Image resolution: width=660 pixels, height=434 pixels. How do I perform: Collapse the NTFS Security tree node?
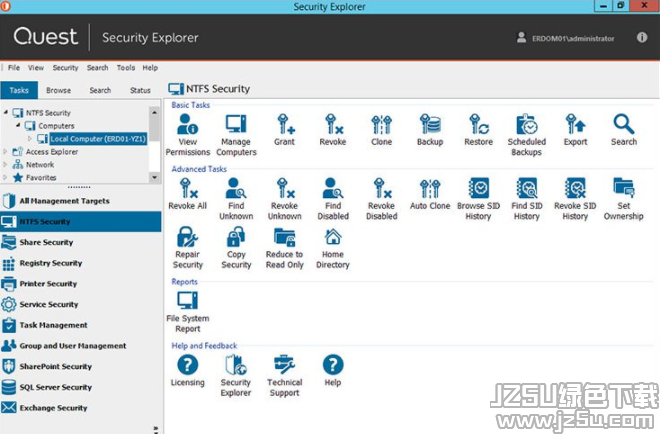(5, 112)
